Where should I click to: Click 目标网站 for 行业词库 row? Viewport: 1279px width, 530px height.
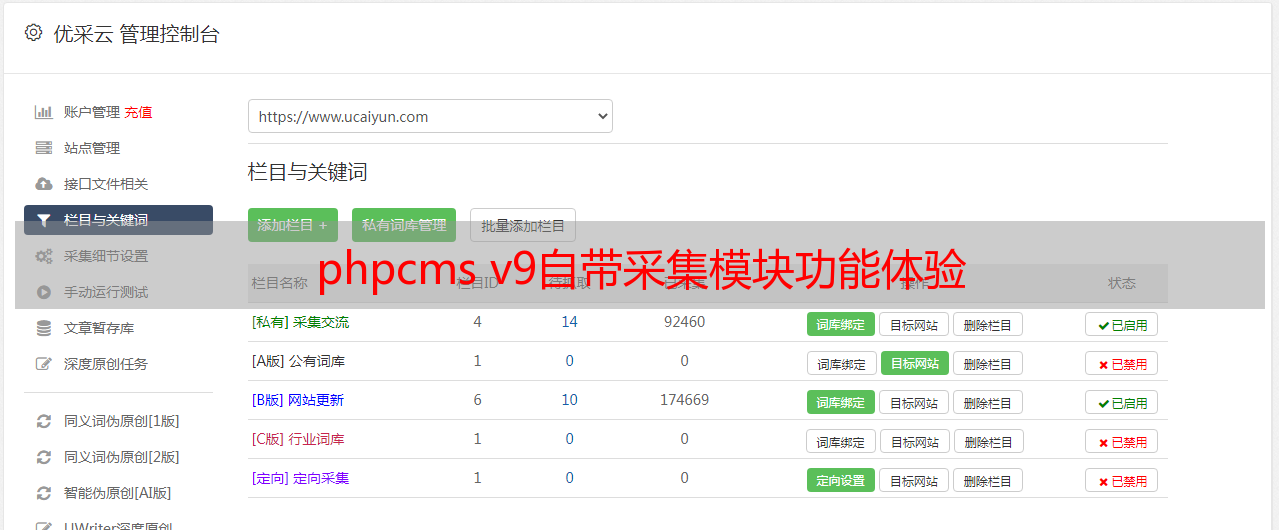click(x=915, y=441)
